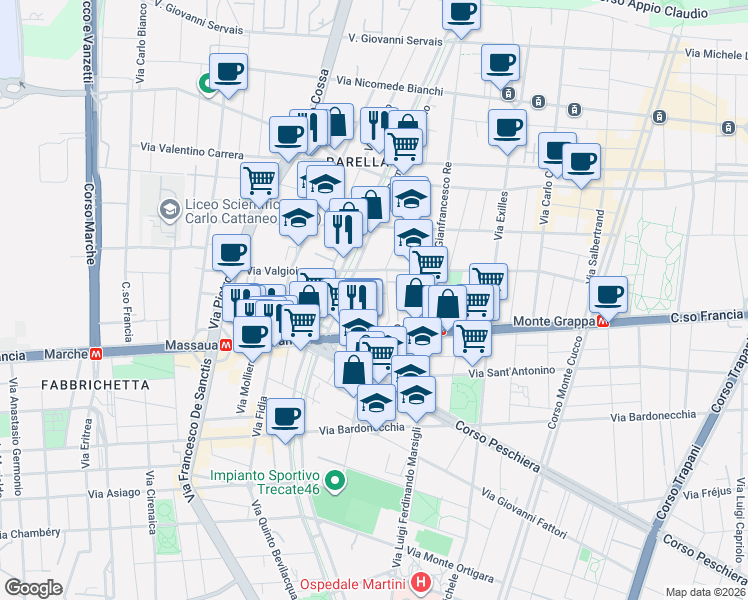Click the Via Giovanni Fattori label
Viewport: 748px width, 600px height.
(524, 513)
